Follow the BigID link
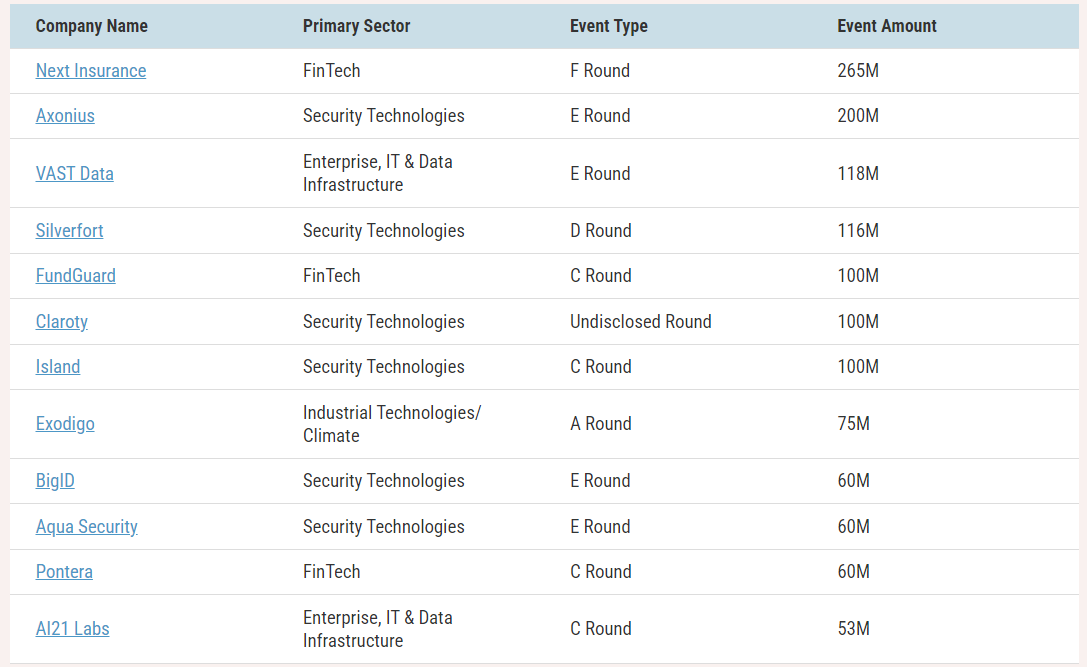 pos(55,480)
